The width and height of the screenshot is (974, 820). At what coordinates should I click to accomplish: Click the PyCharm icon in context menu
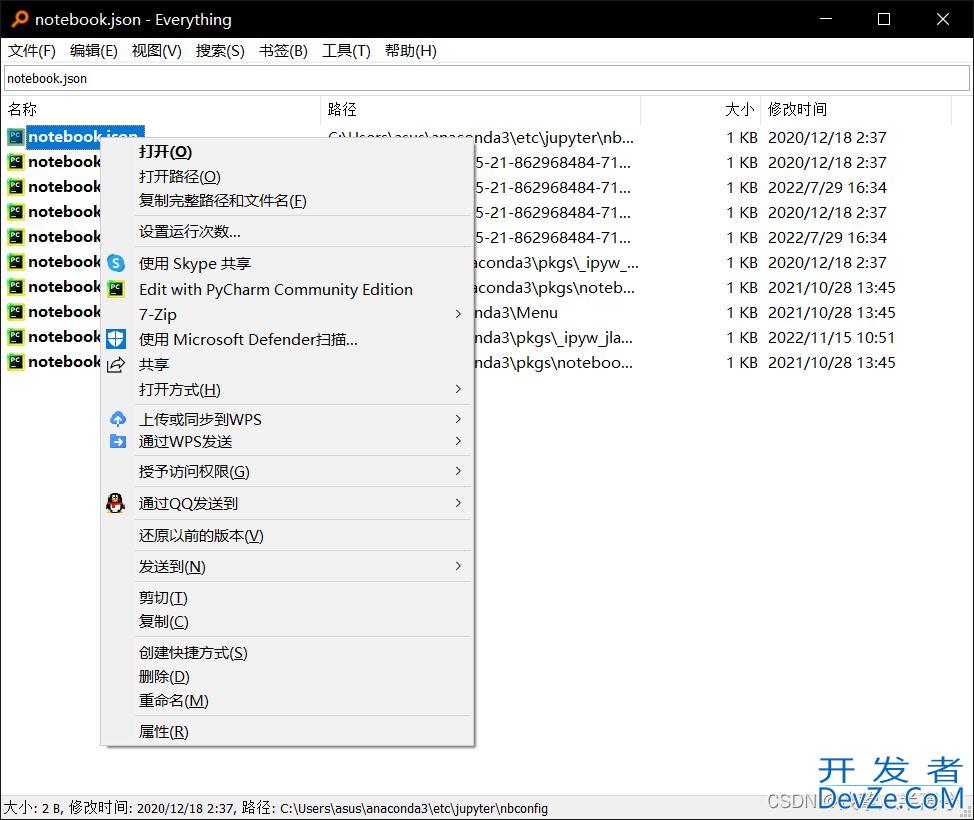[x=116, y=289]
